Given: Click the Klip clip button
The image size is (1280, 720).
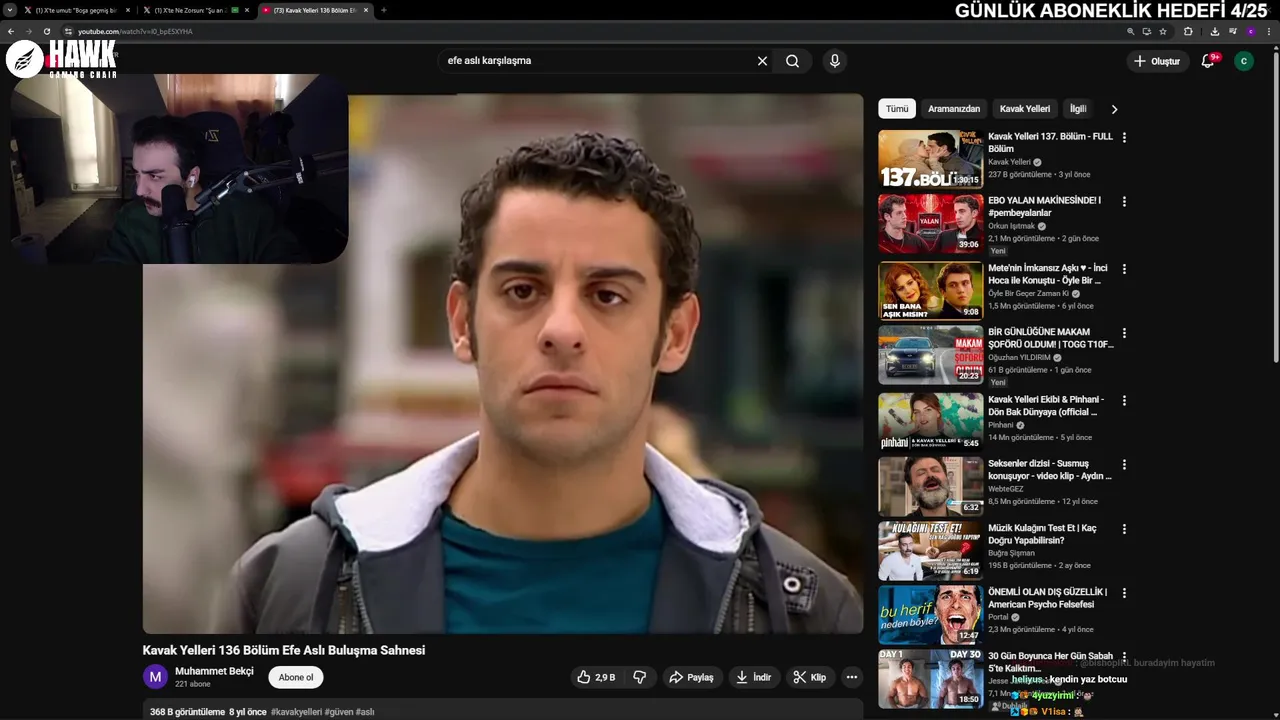Looking at the screenshot, I should 810,677.
